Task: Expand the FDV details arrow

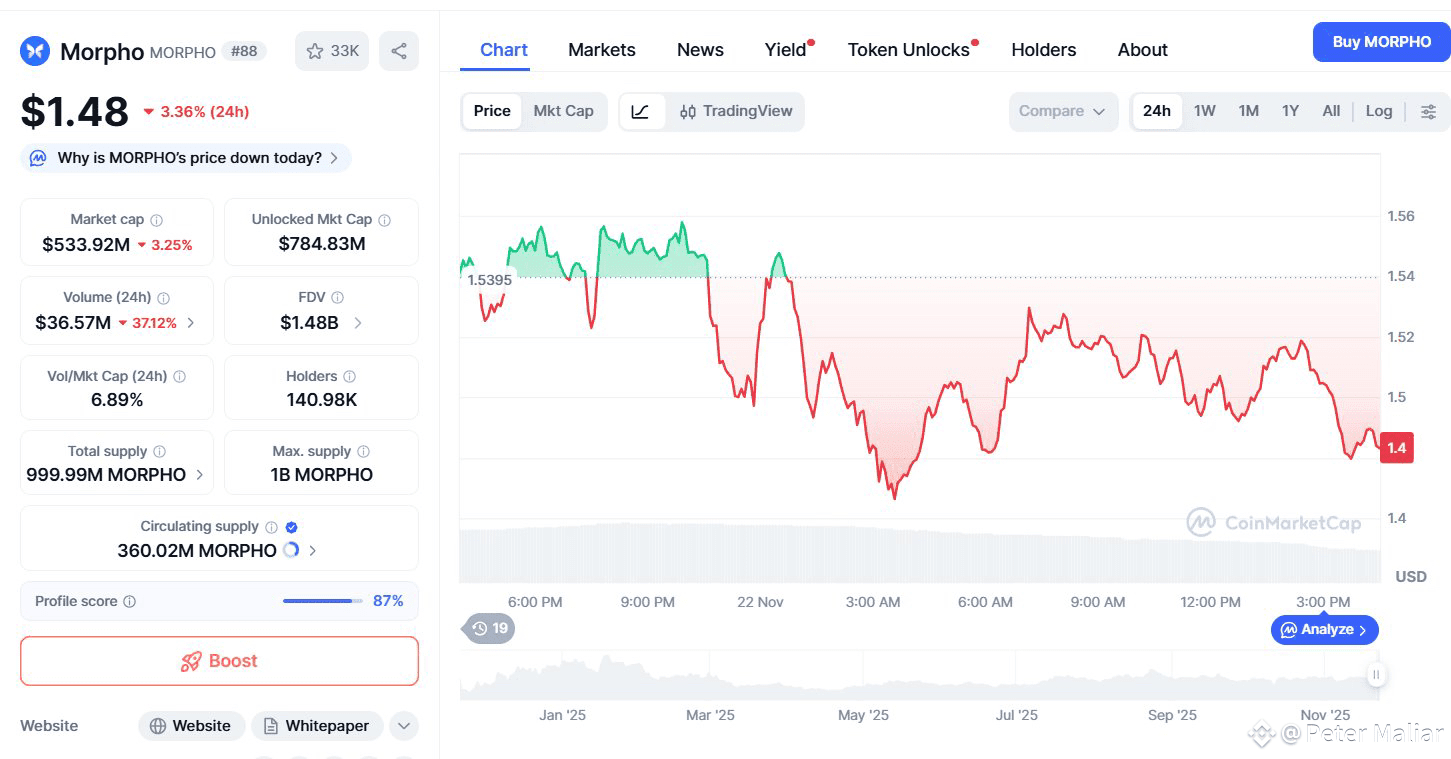Action: pos(358,323)
